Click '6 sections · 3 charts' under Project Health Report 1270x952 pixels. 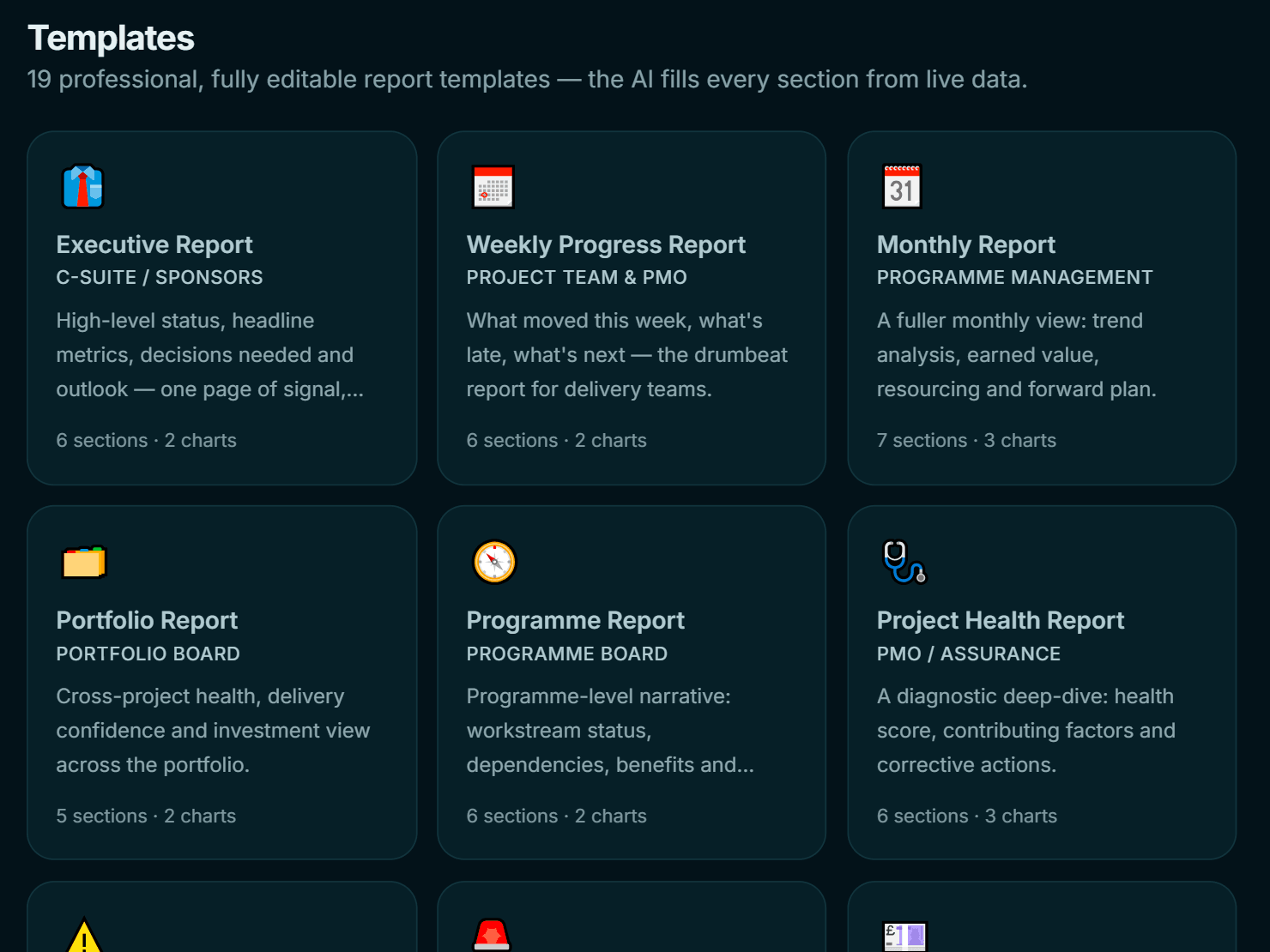[966, 816]
